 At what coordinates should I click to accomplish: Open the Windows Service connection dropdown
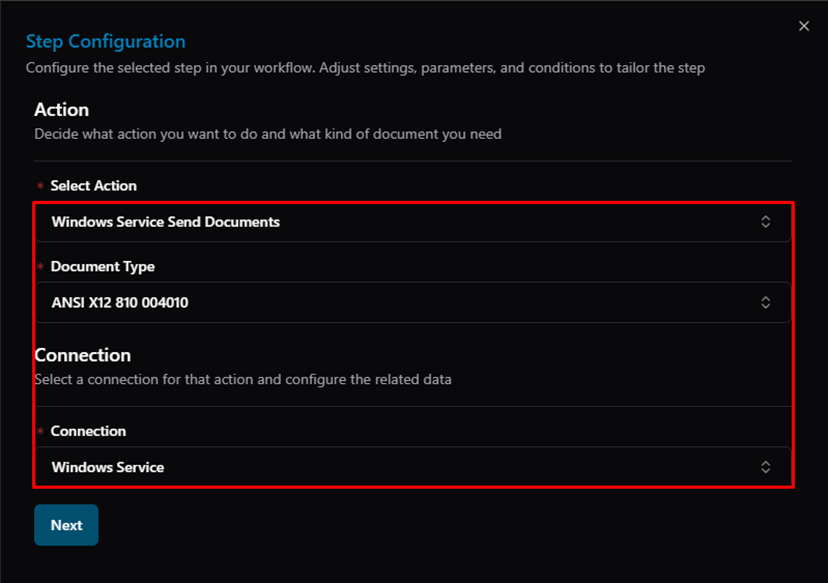(412, 467)
